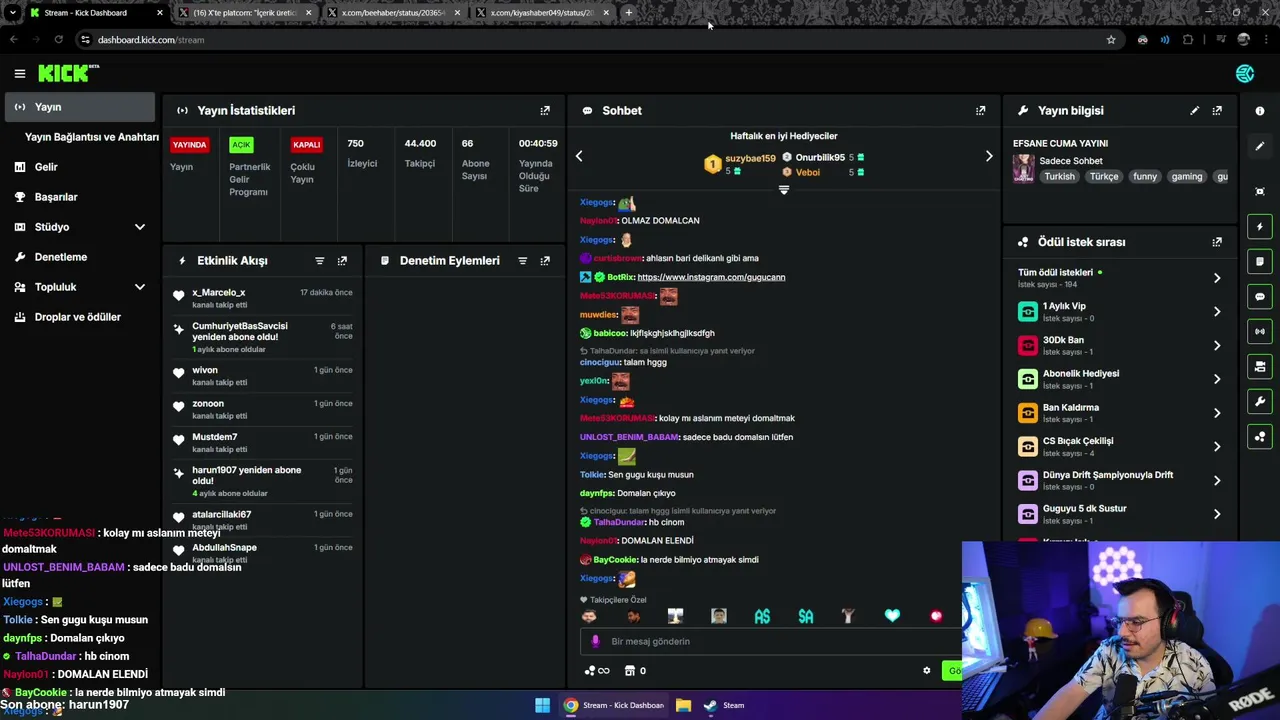This screenshot has height=720, width=1280.
Task: Open Droplar ve ödüller menu item
Action: (80, 317)
